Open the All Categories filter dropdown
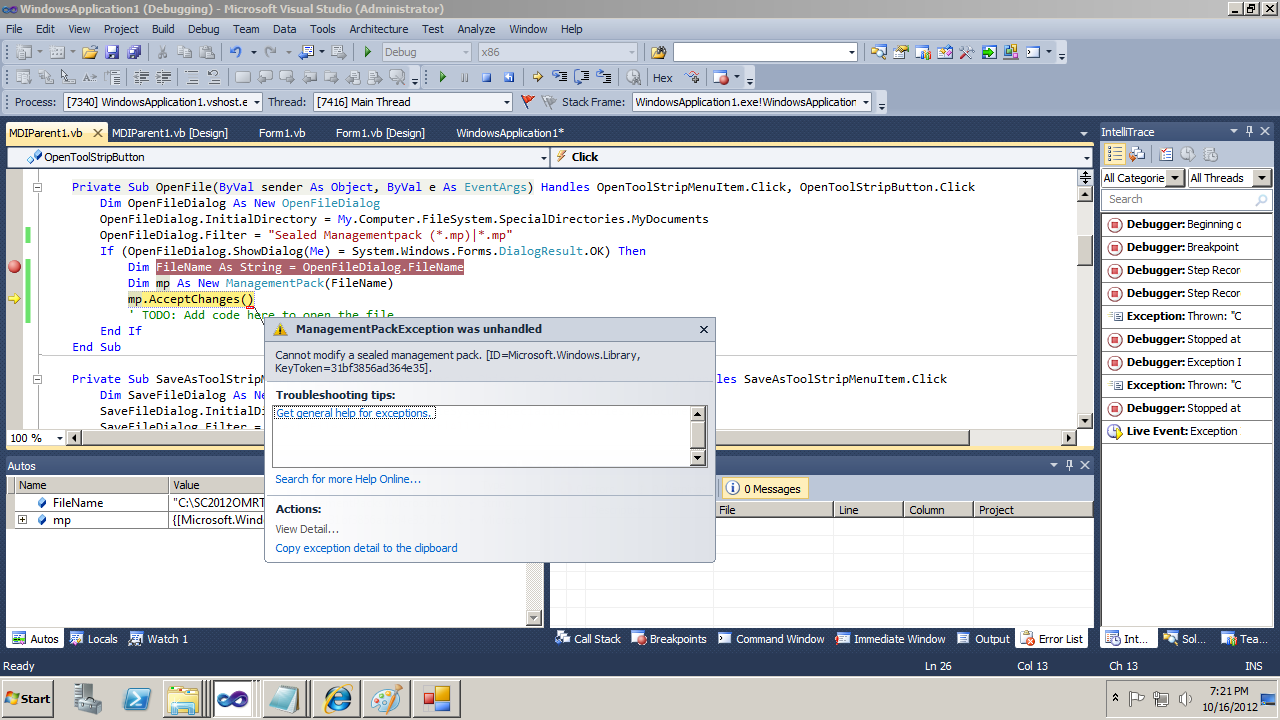The width and height of the screenshot is (1280, 720). pyautogui.click(x=1175, y=178)
